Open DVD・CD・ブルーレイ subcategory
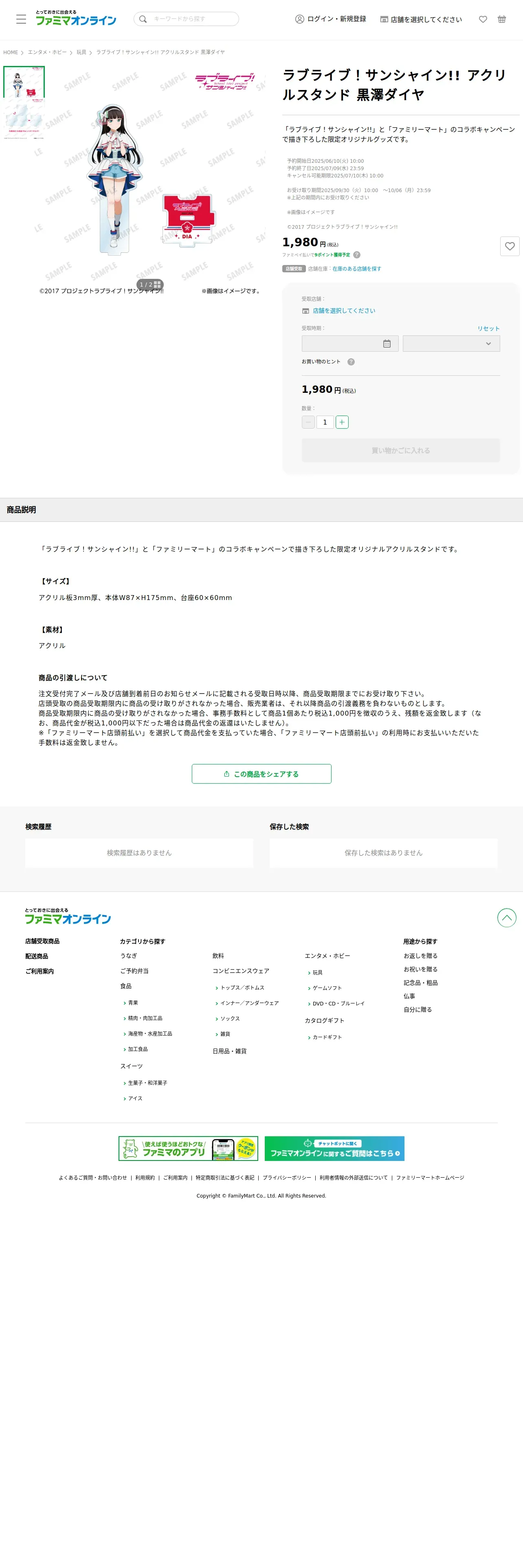The width and height of the screenshot is (523, 1568). [338, 1003]
